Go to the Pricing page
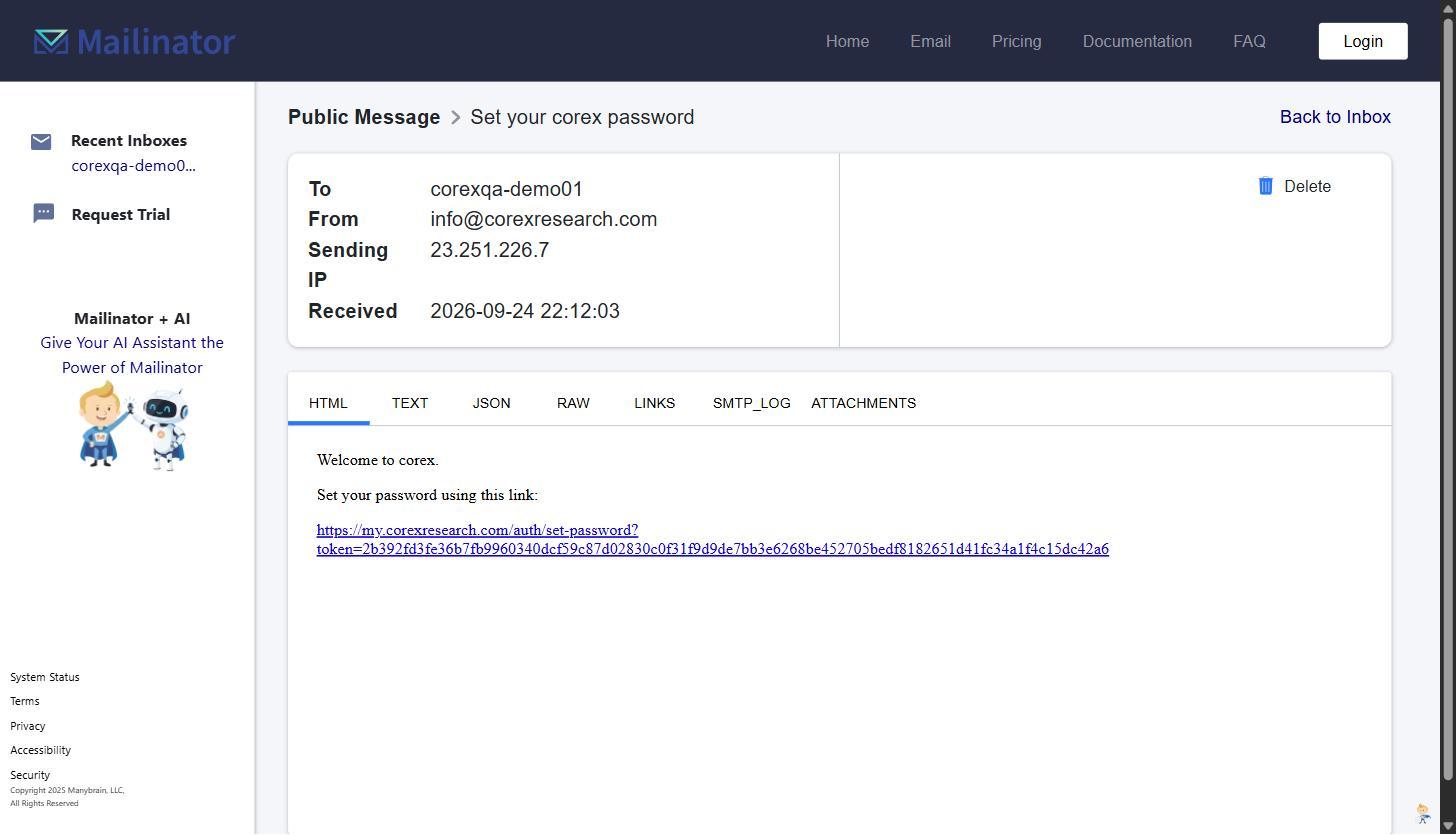 [1016, 41]
